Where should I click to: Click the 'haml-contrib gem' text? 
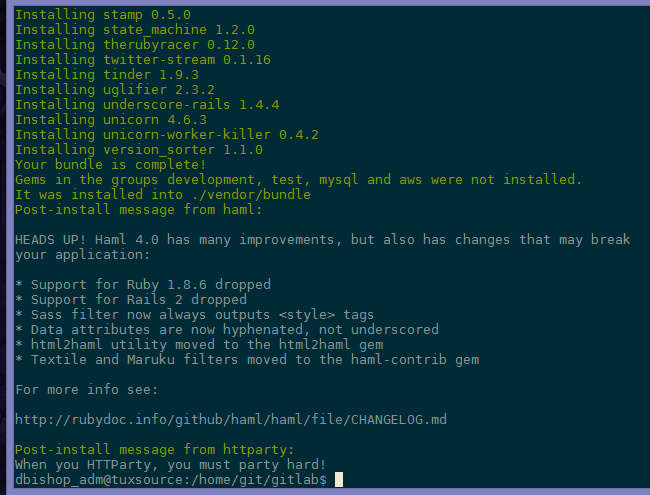[x=415, y=359]
